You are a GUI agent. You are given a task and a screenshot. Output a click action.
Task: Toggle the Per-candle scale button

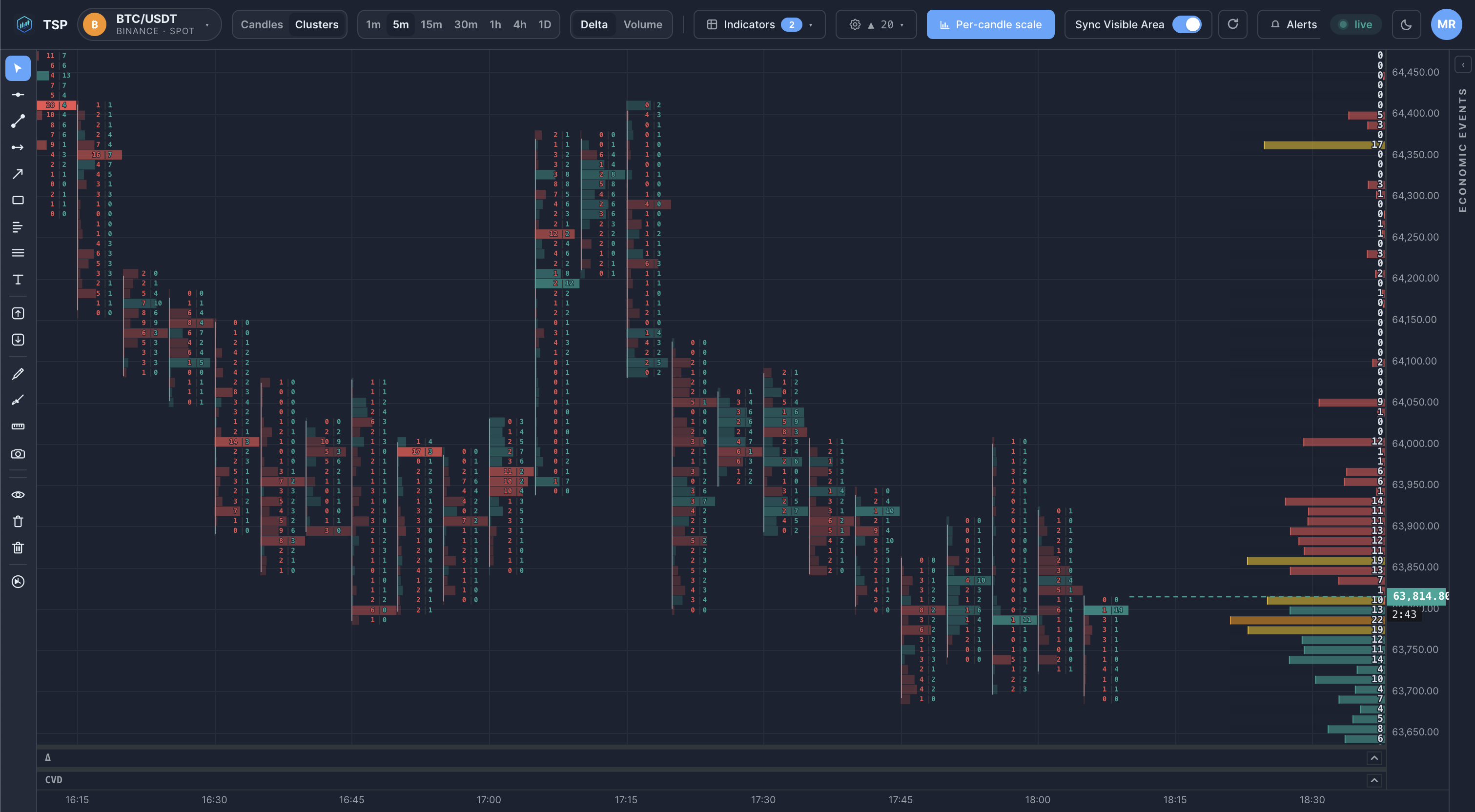990,24
